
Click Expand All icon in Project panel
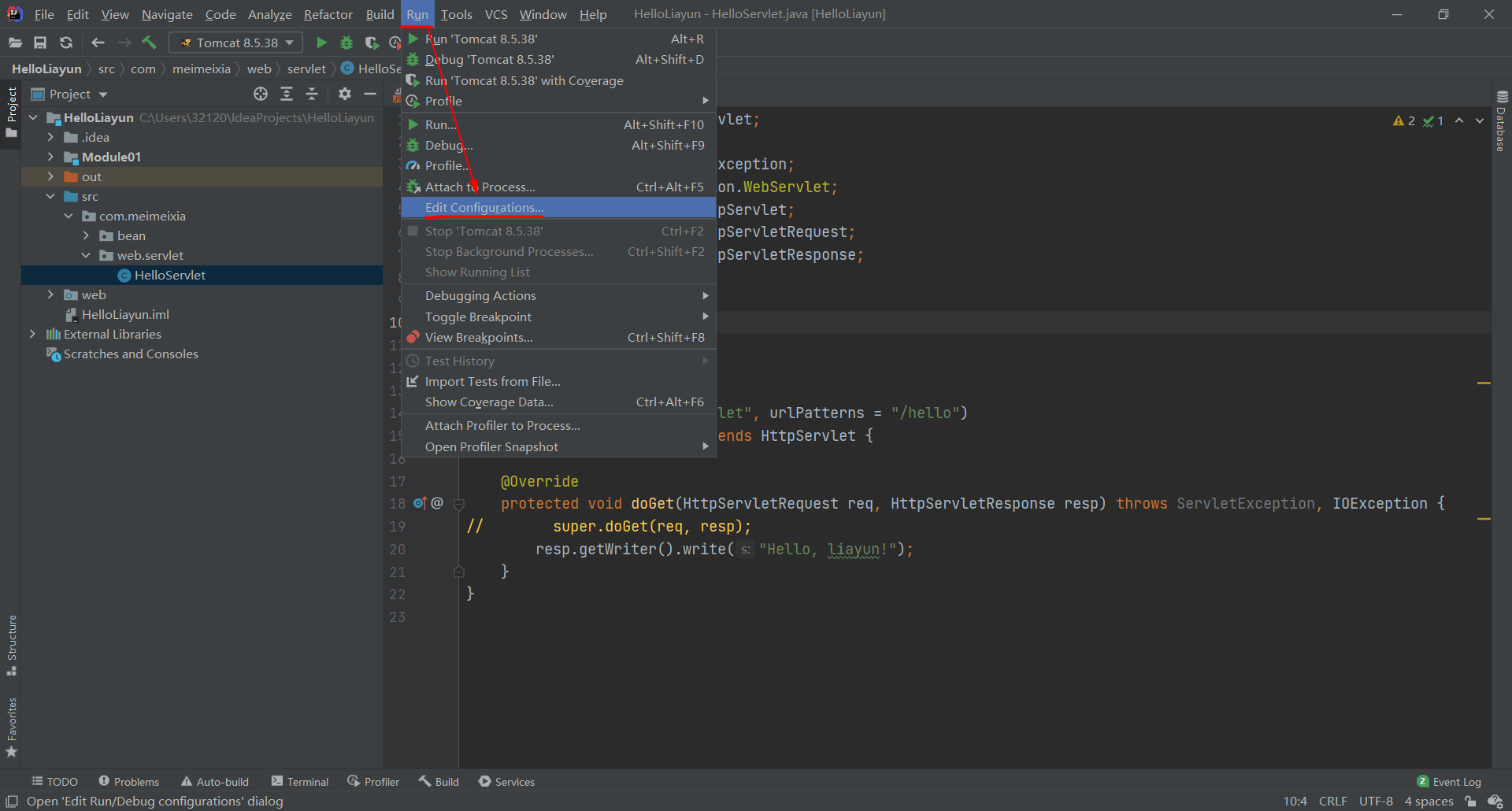pyautogui.click(x=287, y=94)
